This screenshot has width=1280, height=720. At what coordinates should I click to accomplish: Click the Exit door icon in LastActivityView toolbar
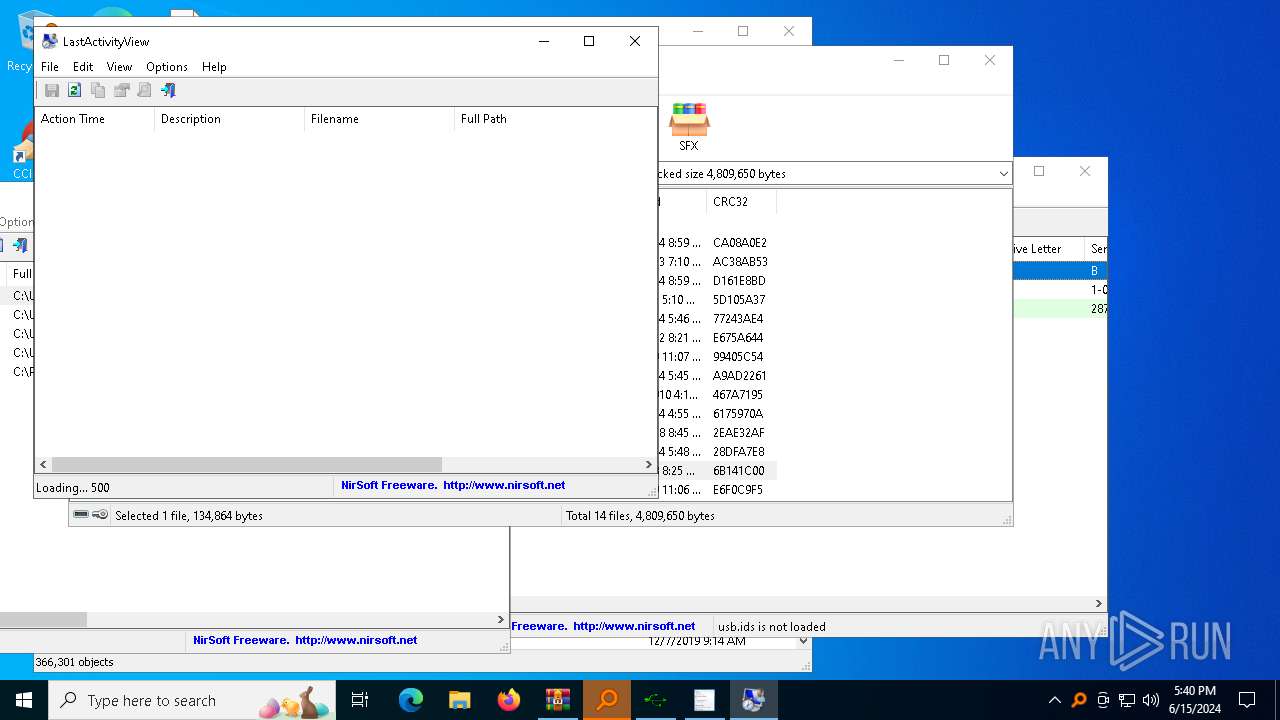coord(168,90)
